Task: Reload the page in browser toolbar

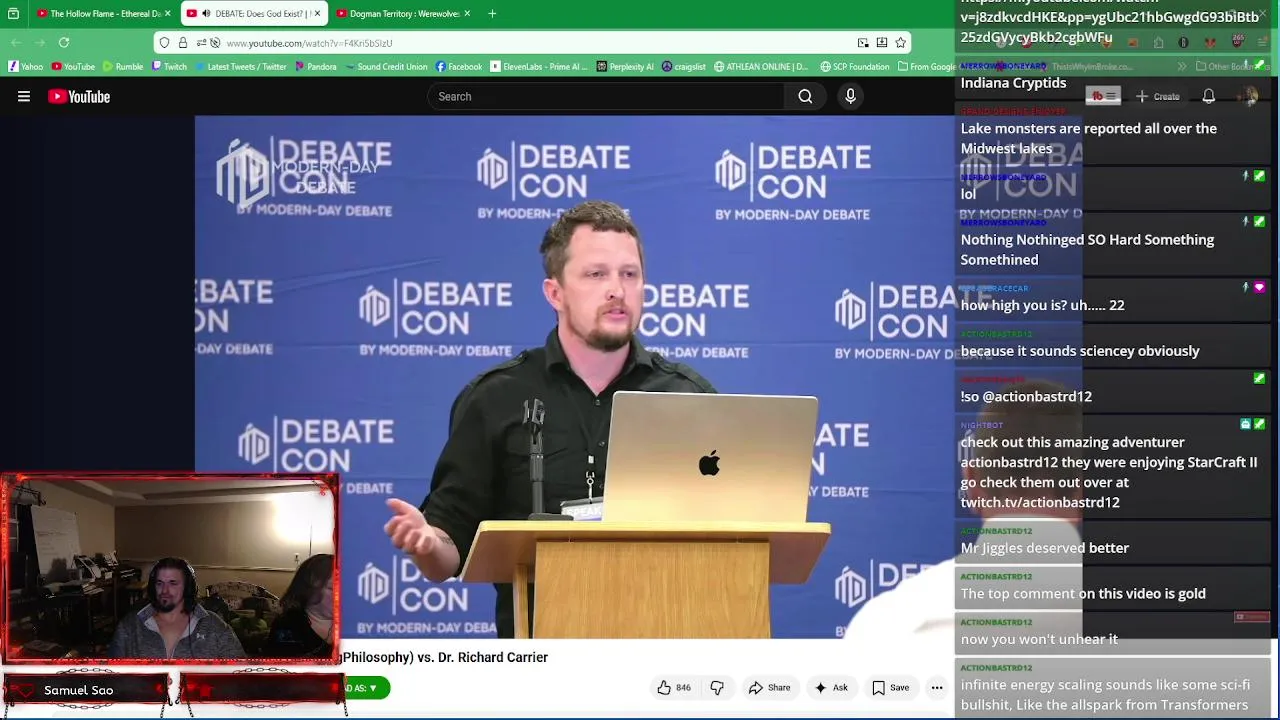Action: pos(64,43)
